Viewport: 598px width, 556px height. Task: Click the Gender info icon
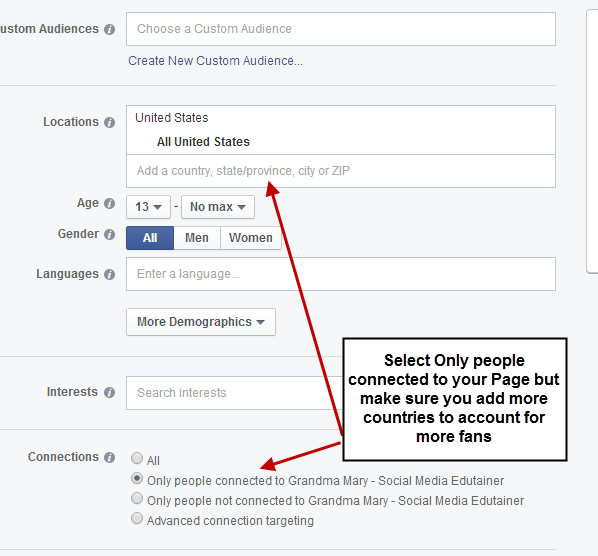[109, 234]
